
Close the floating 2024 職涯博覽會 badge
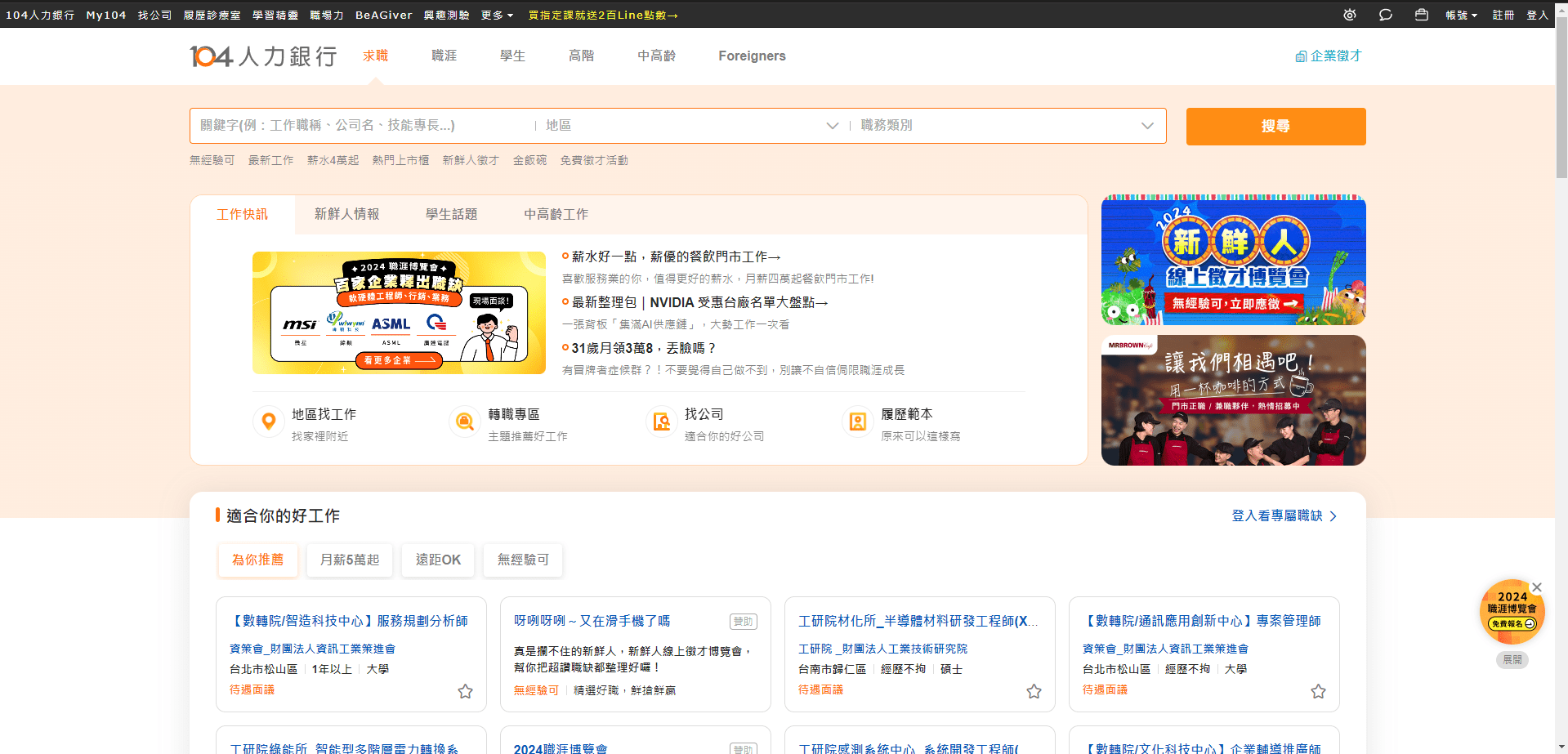tap(1537, 587)
